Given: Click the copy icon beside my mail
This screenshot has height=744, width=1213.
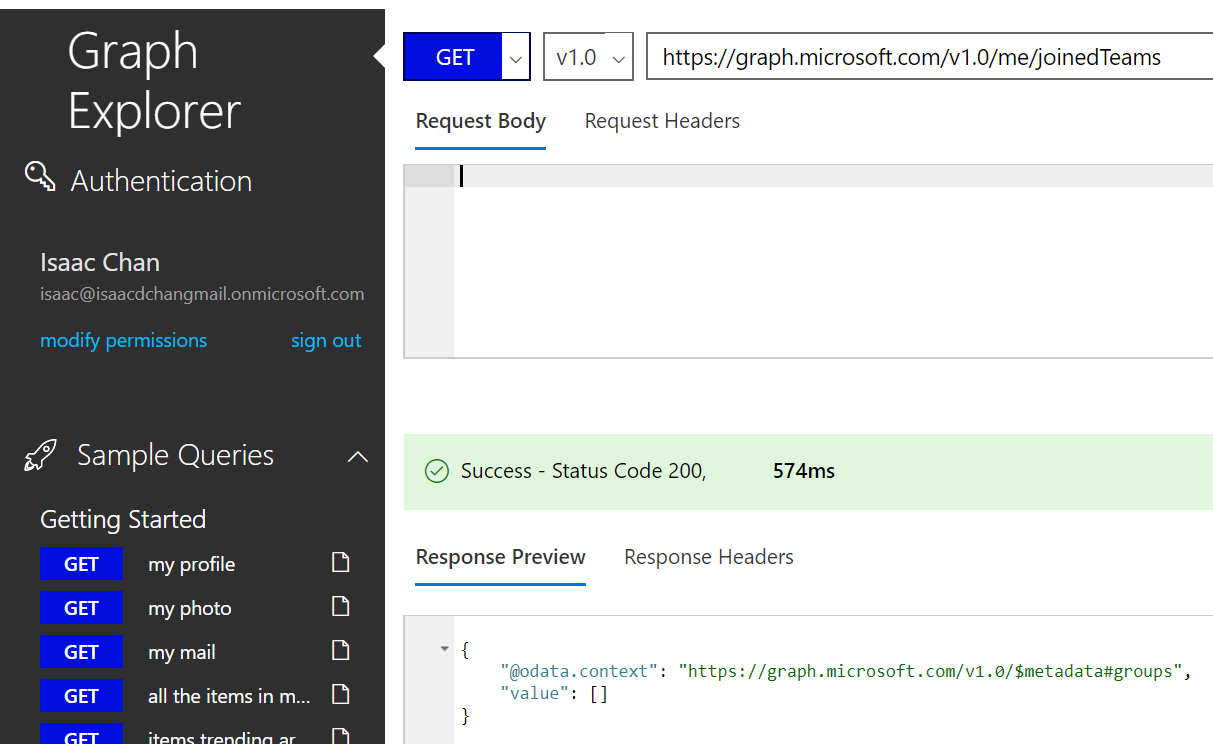Looking at the screenshot, I should [340, 651].
